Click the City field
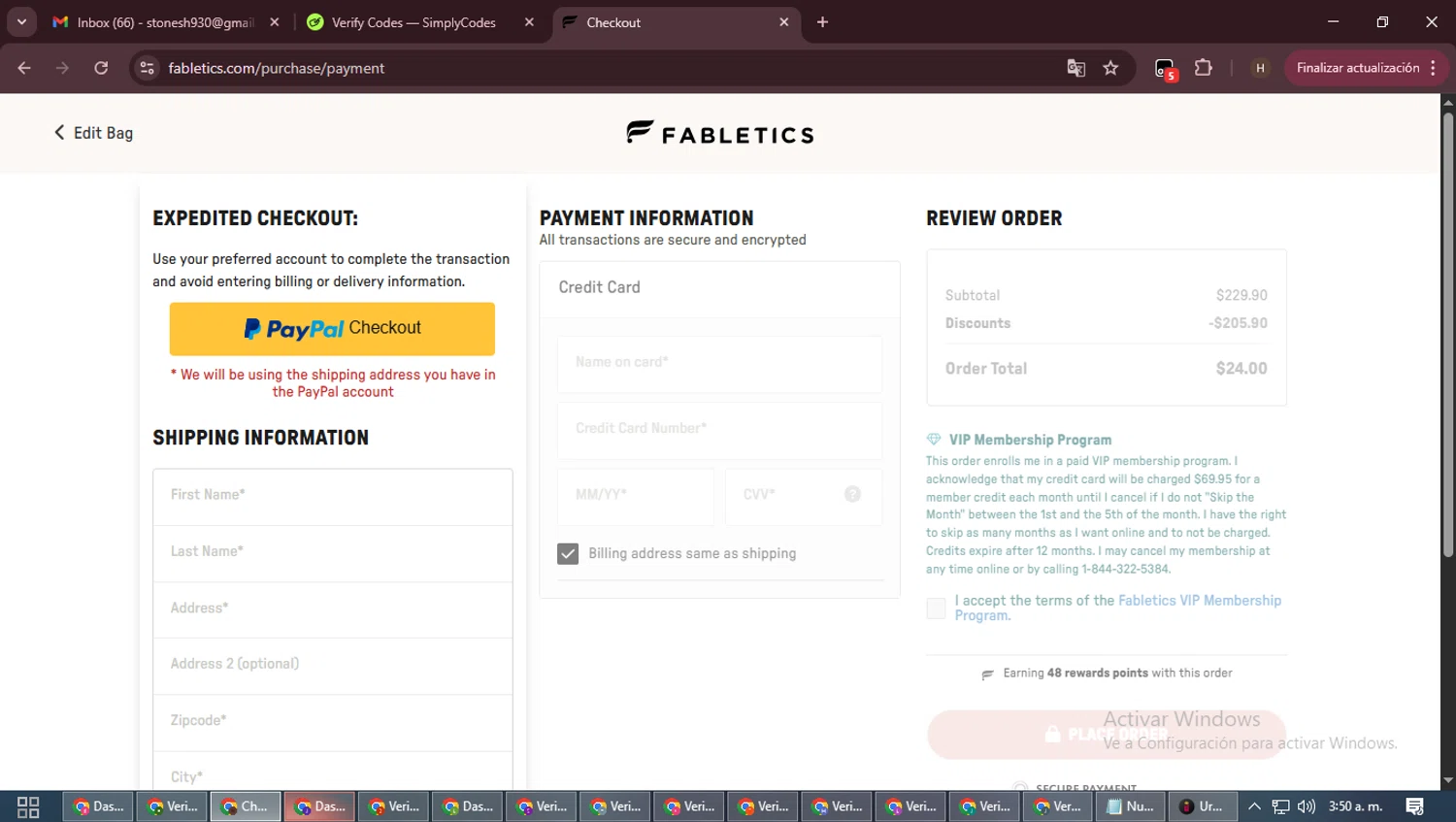The image size is (1456, 822). coord(333,773)
